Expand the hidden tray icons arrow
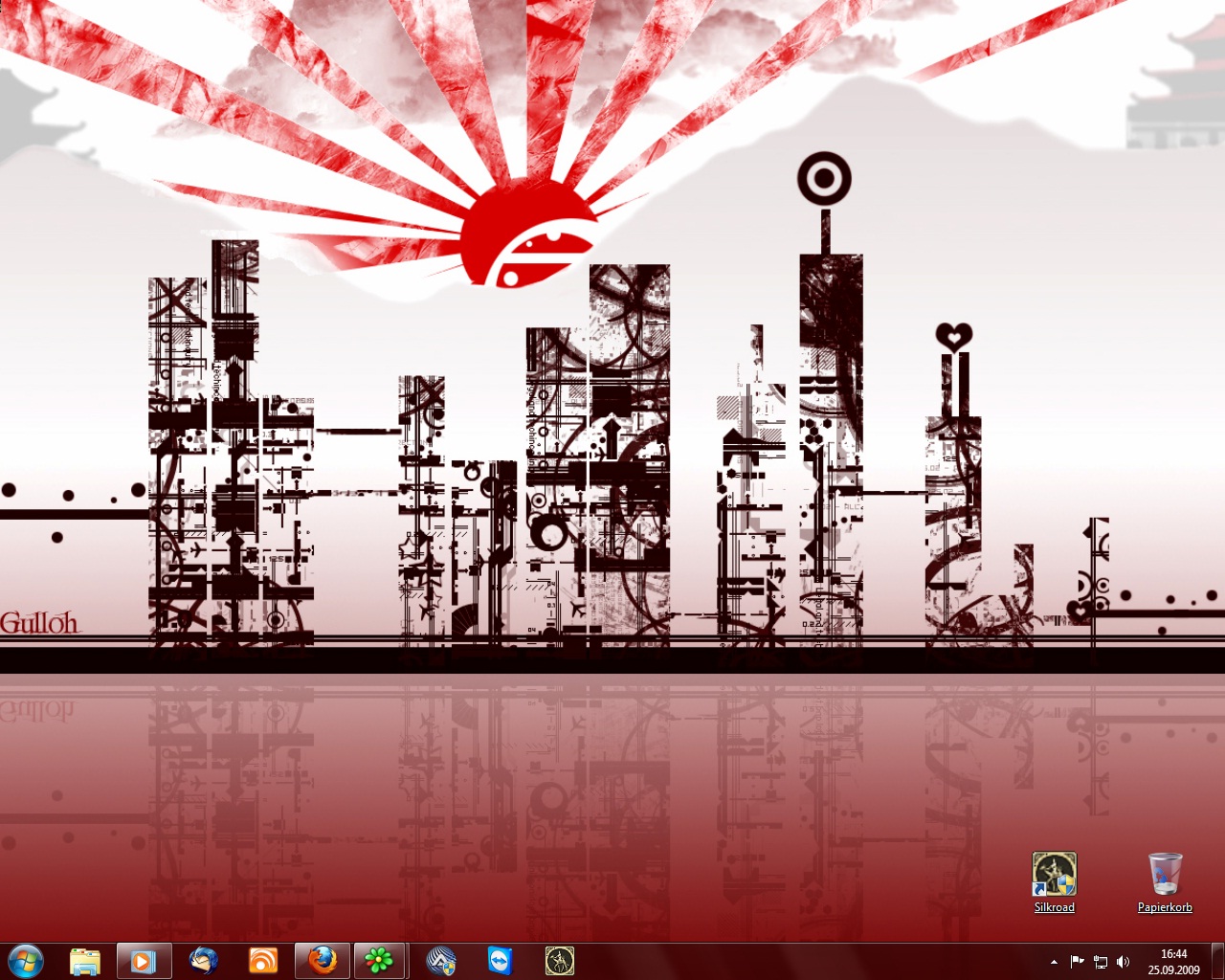The width and height of the screenshot is (1225, 980). pyautogui.click(x=1054, y=962)
